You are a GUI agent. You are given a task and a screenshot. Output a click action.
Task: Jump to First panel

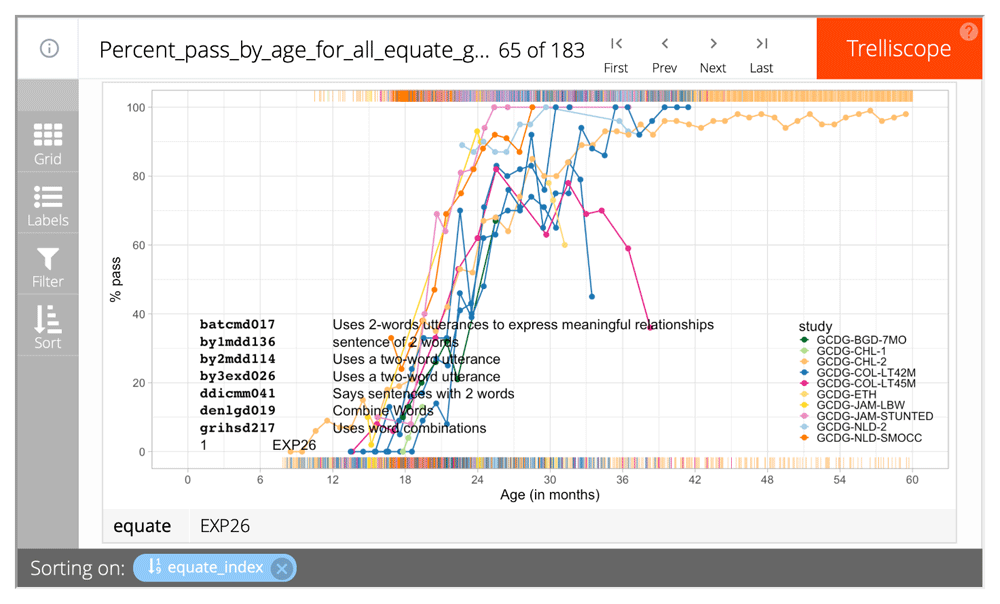point(616,53)
